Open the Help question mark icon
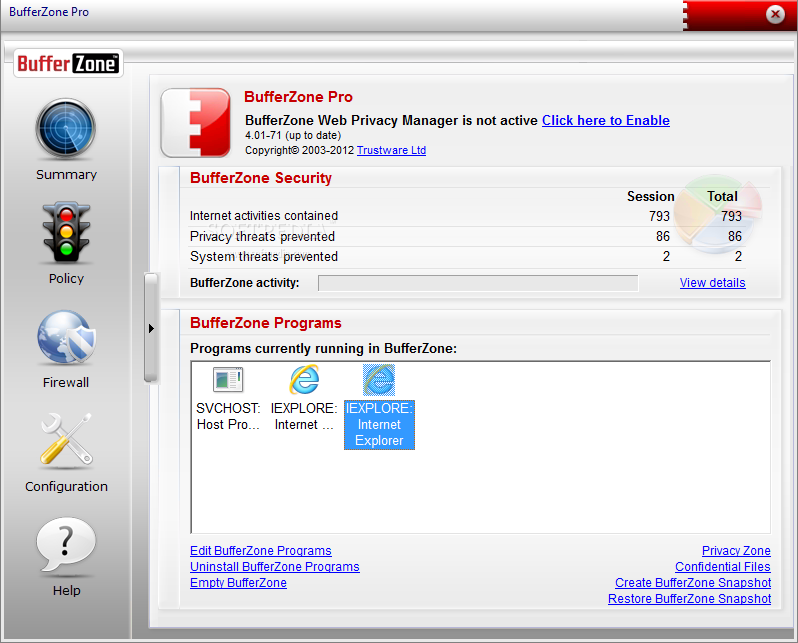Viewport: 798px width, 643px height. pos(66,547)
